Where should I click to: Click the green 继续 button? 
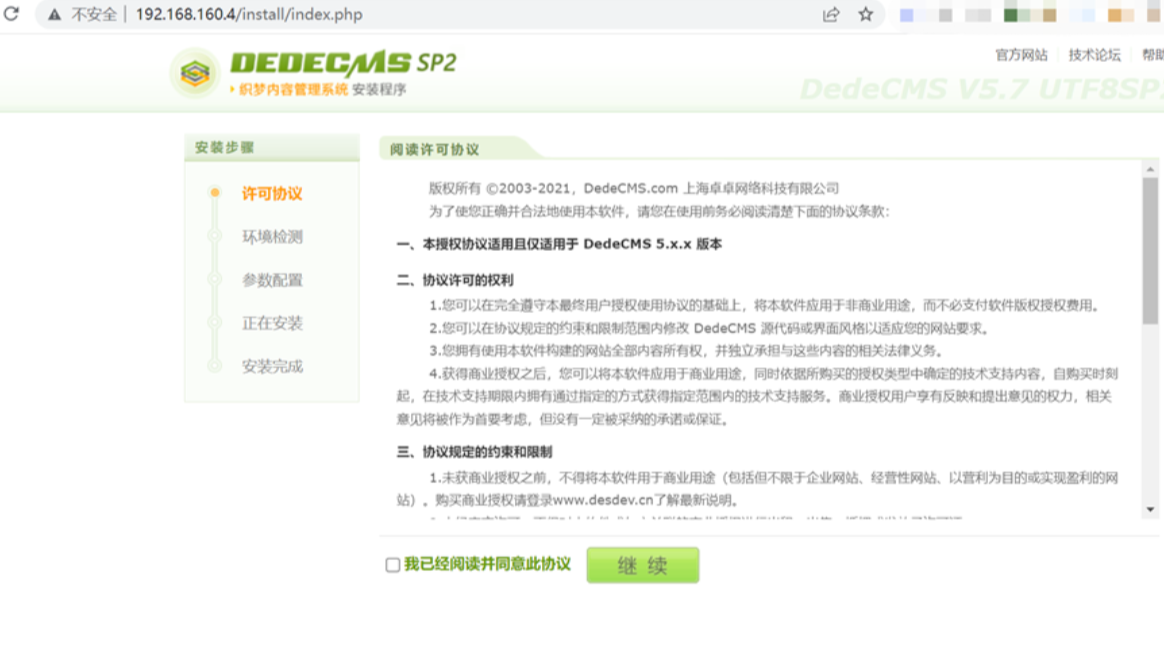tap(642, 565)
